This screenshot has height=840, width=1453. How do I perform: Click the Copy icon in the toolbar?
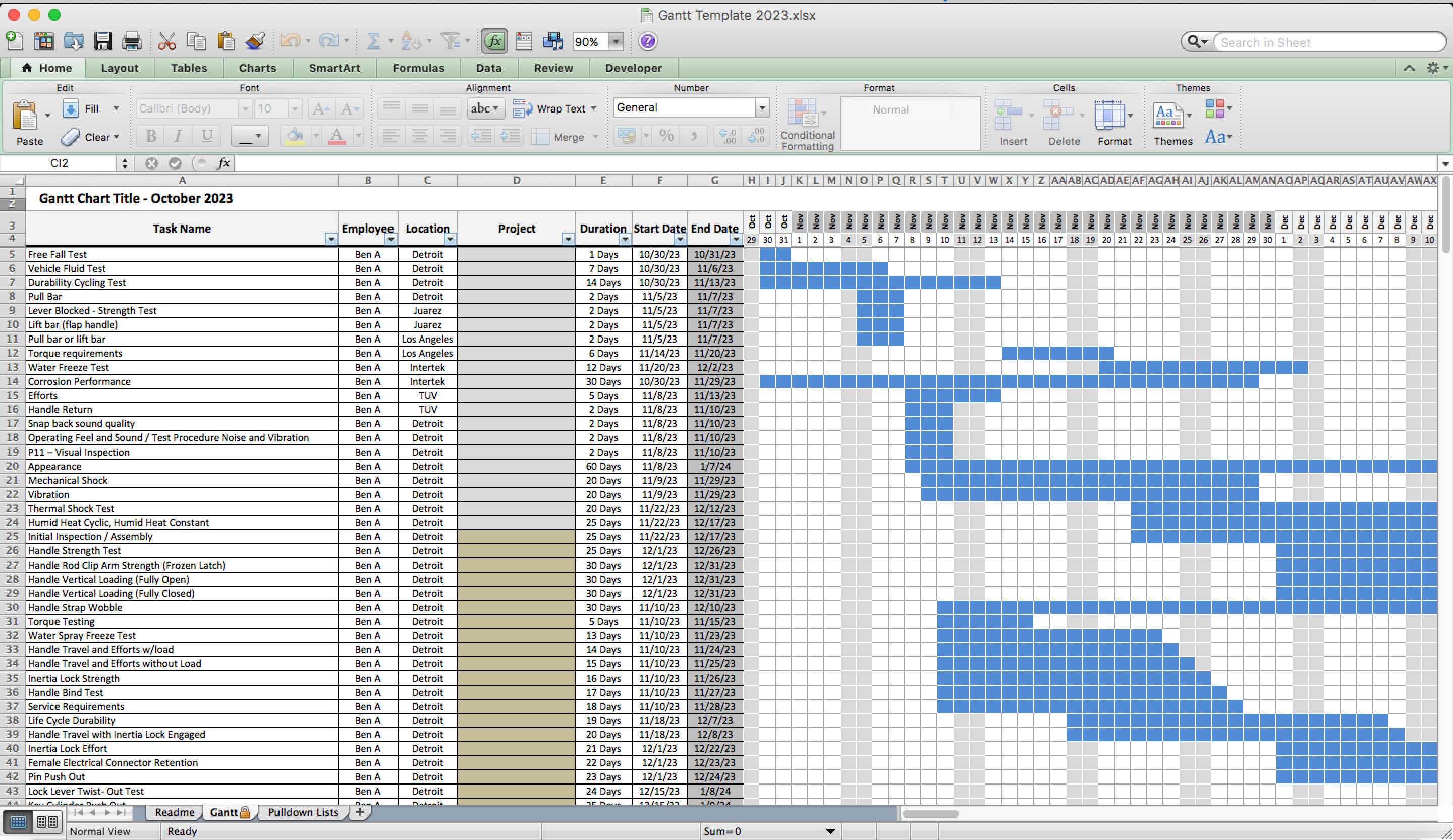click(x=196, y=41)
